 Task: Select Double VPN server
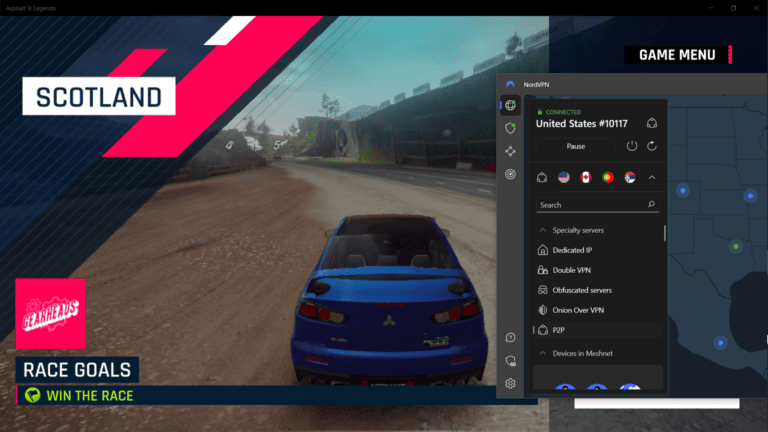tap(598, 270)
